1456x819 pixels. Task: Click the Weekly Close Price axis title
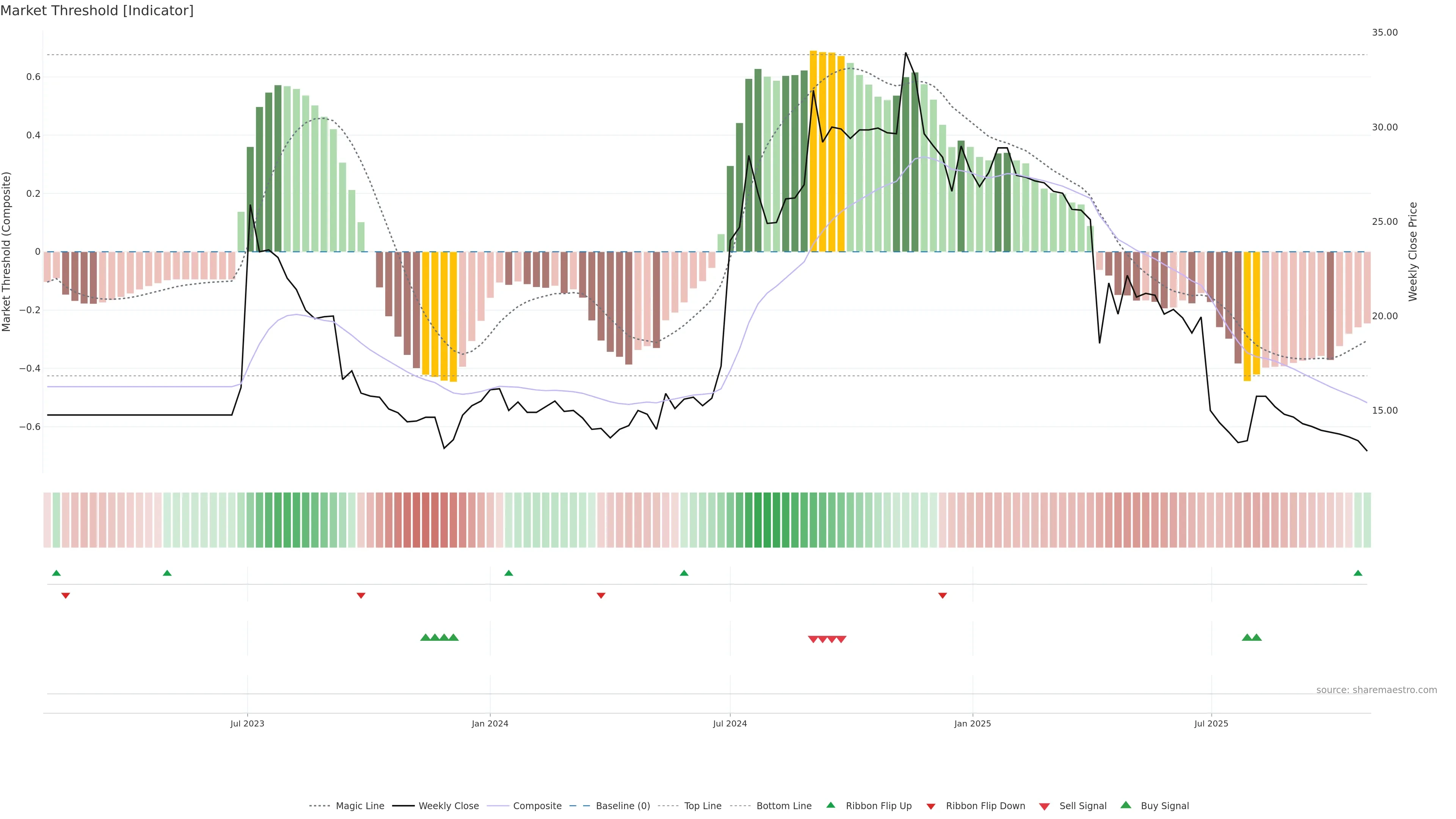[1413, 251]
